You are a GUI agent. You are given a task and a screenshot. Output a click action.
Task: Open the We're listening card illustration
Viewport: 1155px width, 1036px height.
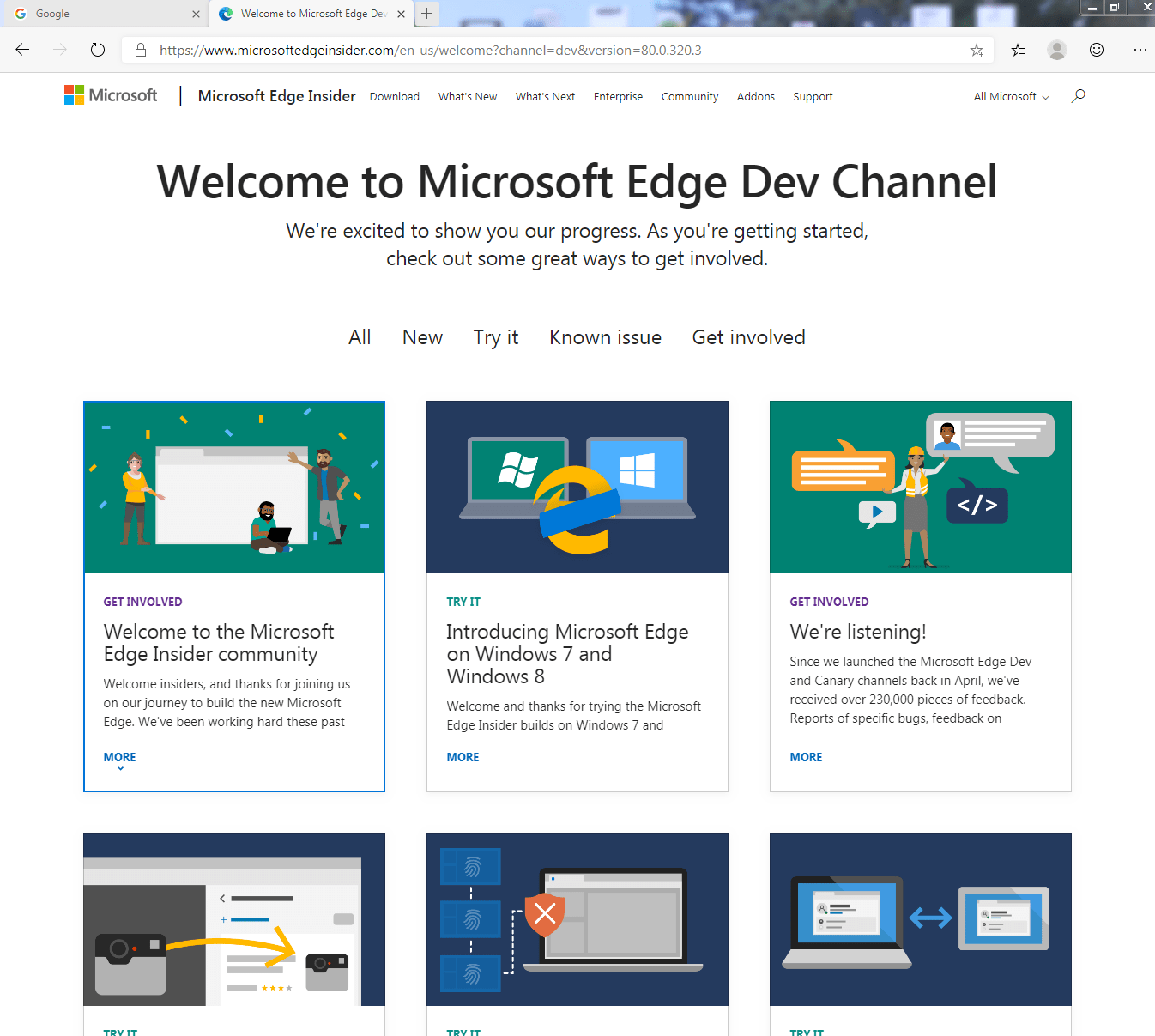921,488
